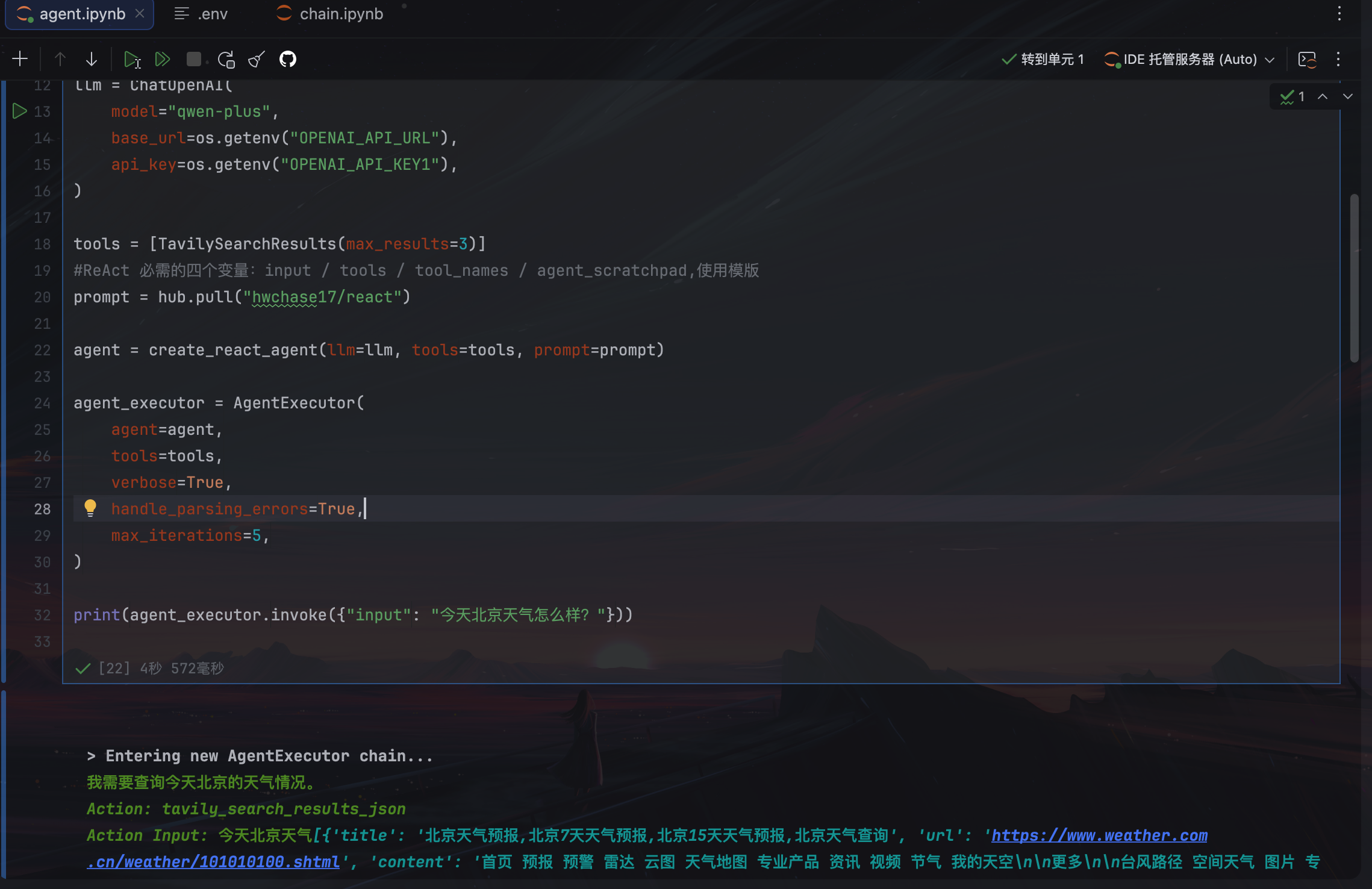
Task: Switch to chain.ipynb tab
Action: pos(330,14)
